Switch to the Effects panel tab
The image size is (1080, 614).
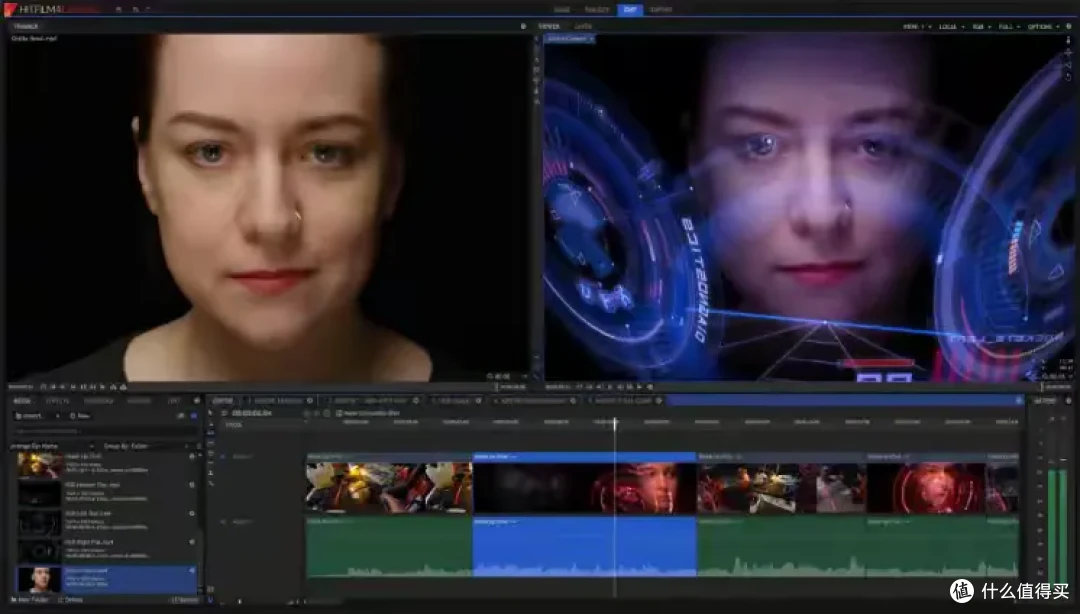(57, 400)
